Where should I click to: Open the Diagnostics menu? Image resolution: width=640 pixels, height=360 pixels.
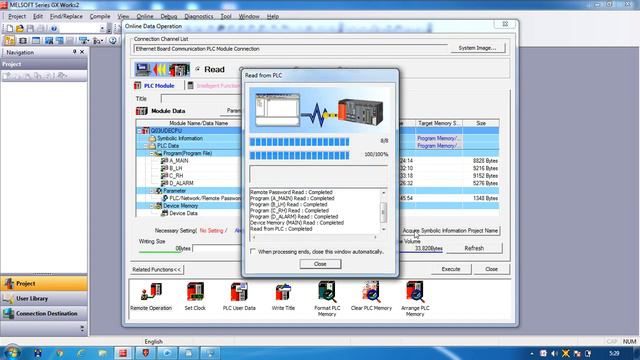(x=199, y=16)
